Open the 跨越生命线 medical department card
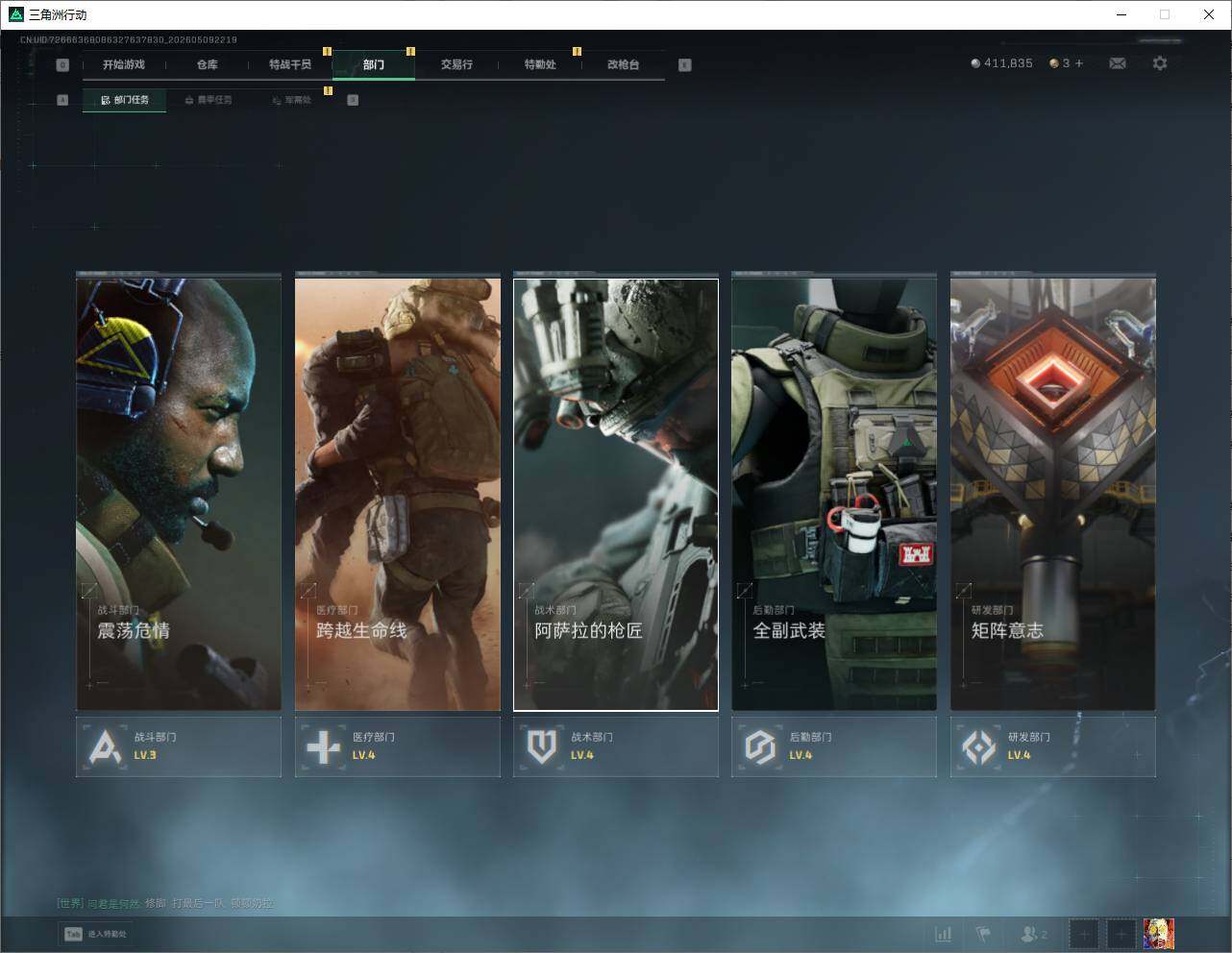The height and width of the screenshot is (953, 1232). point(398,494)
